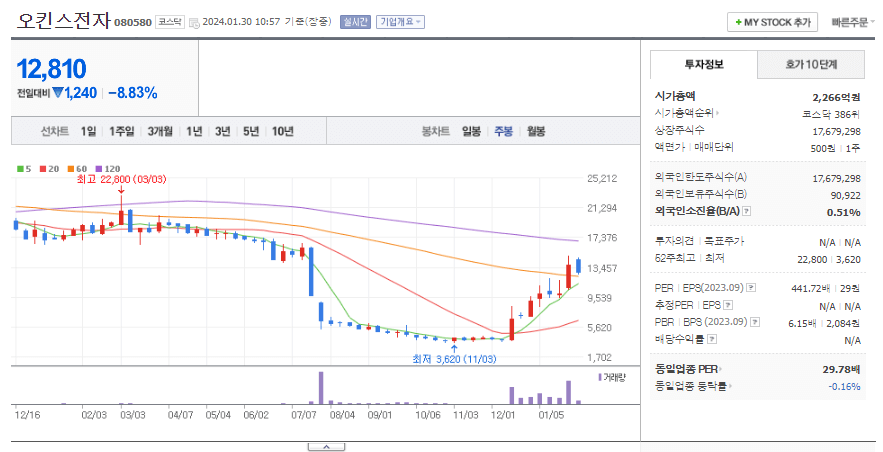Click the 최고 22,800 (03/03) chart marker
The image size is (883, 452).
pos(121,180)
